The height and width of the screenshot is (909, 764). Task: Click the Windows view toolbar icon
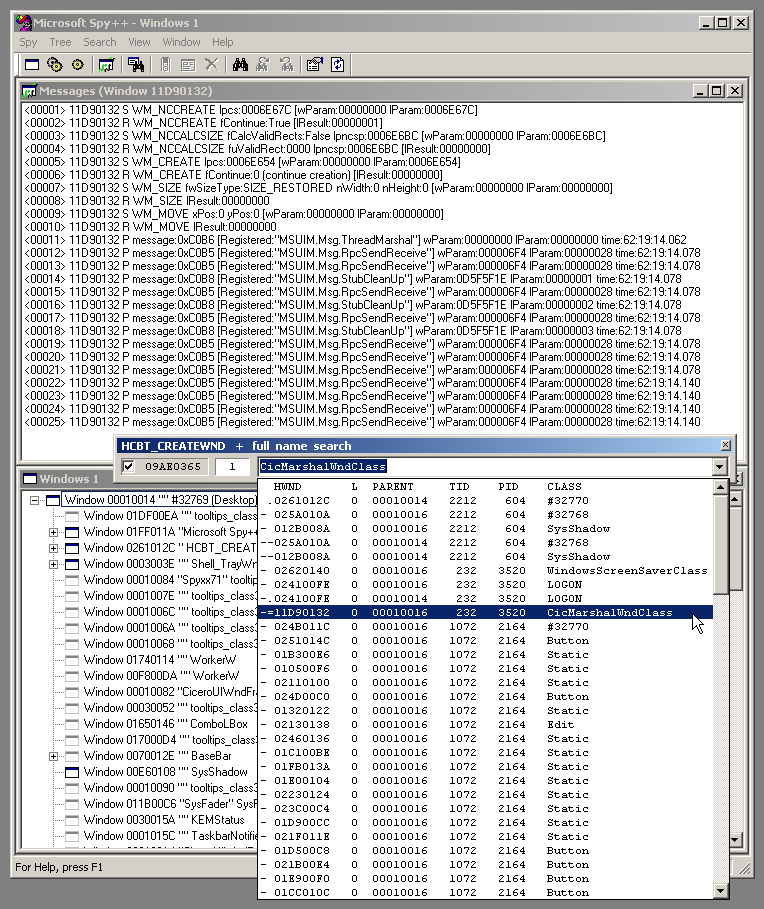(31, 65)
